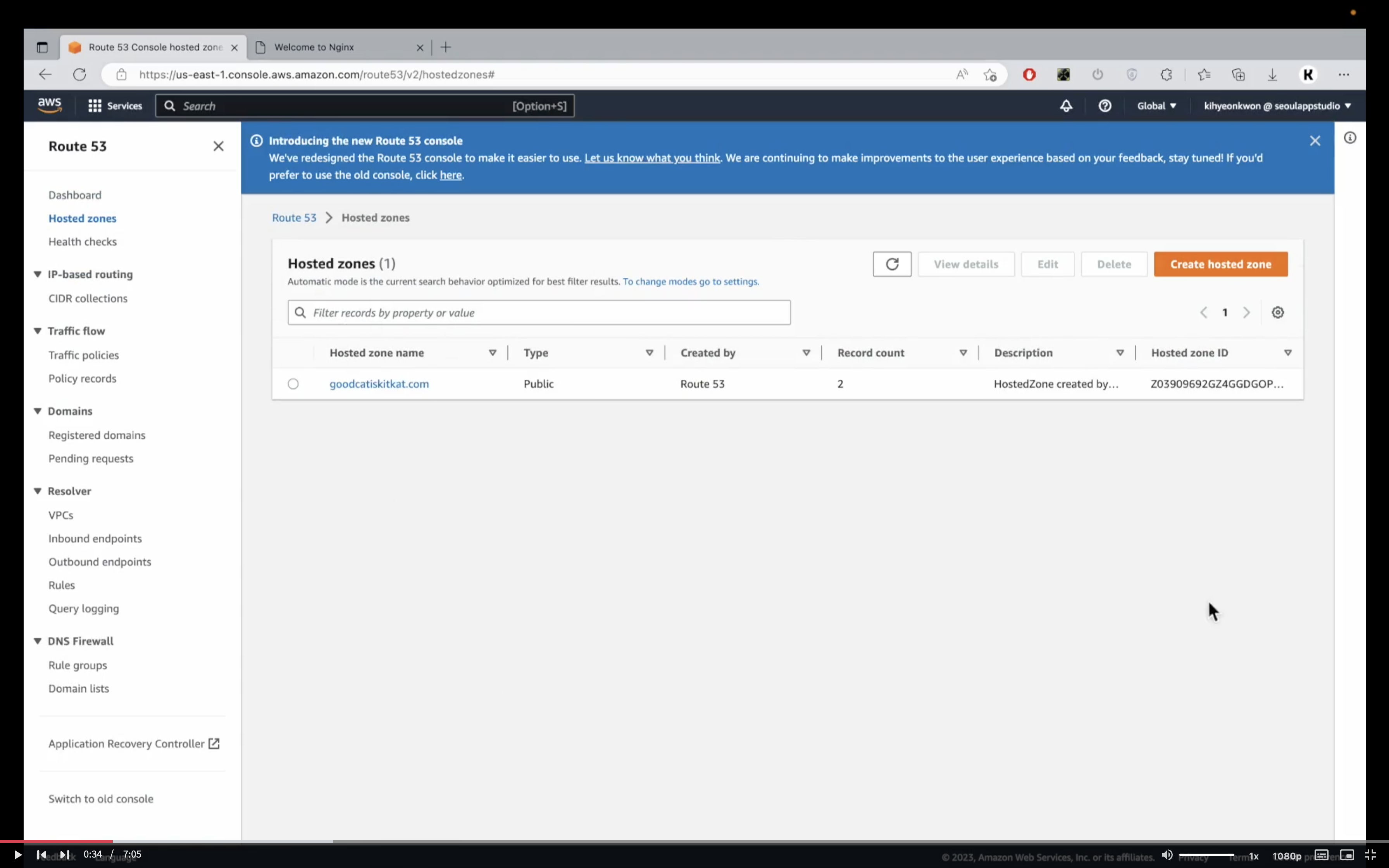Screen dimensions: 1389x868
Task: Open the info panel icon on right edge
Action: [1349, 138]
